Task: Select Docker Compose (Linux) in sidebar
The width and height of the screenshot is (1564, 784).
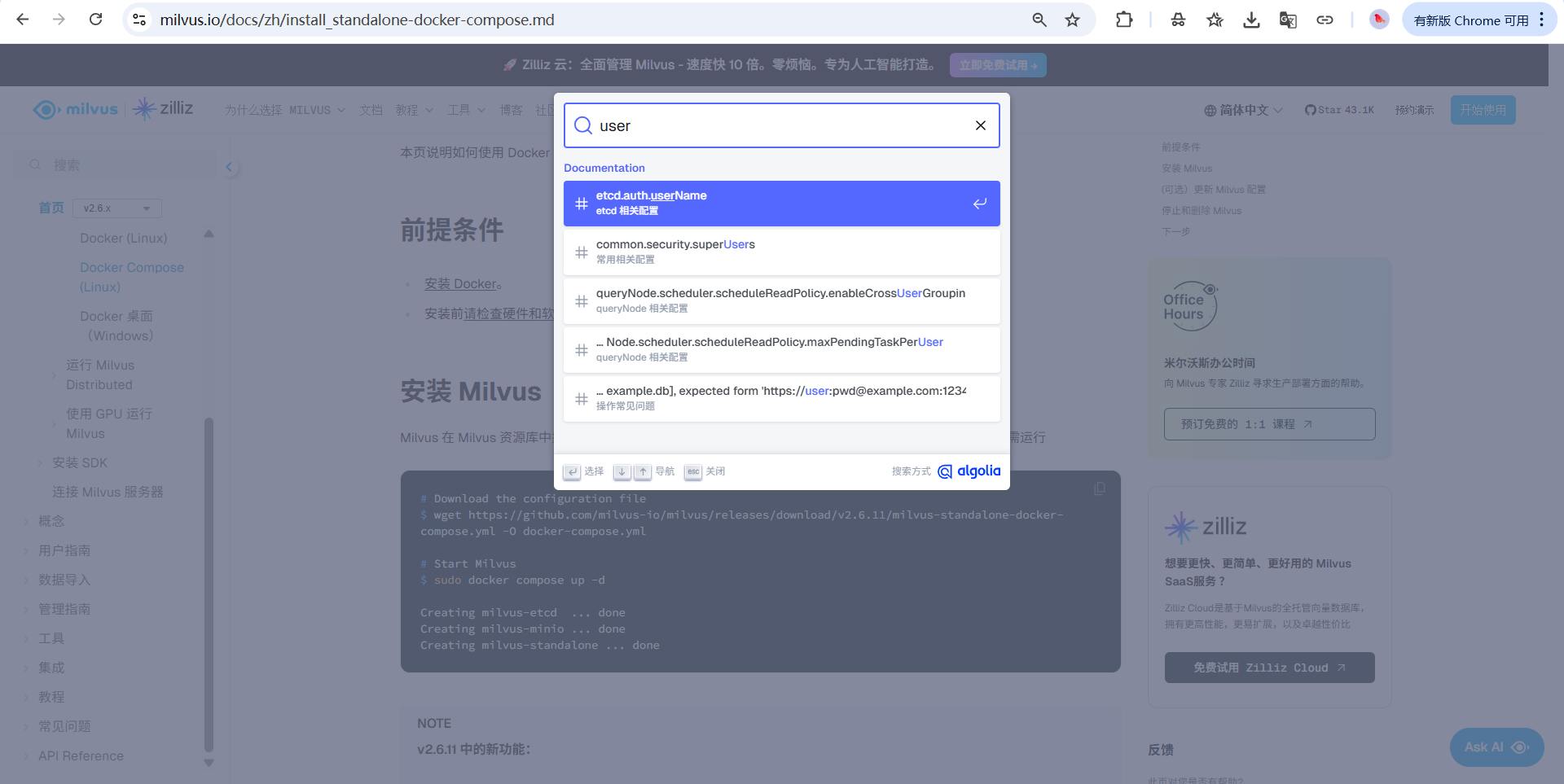Action: pyautogui.click(x=132, y=277)
